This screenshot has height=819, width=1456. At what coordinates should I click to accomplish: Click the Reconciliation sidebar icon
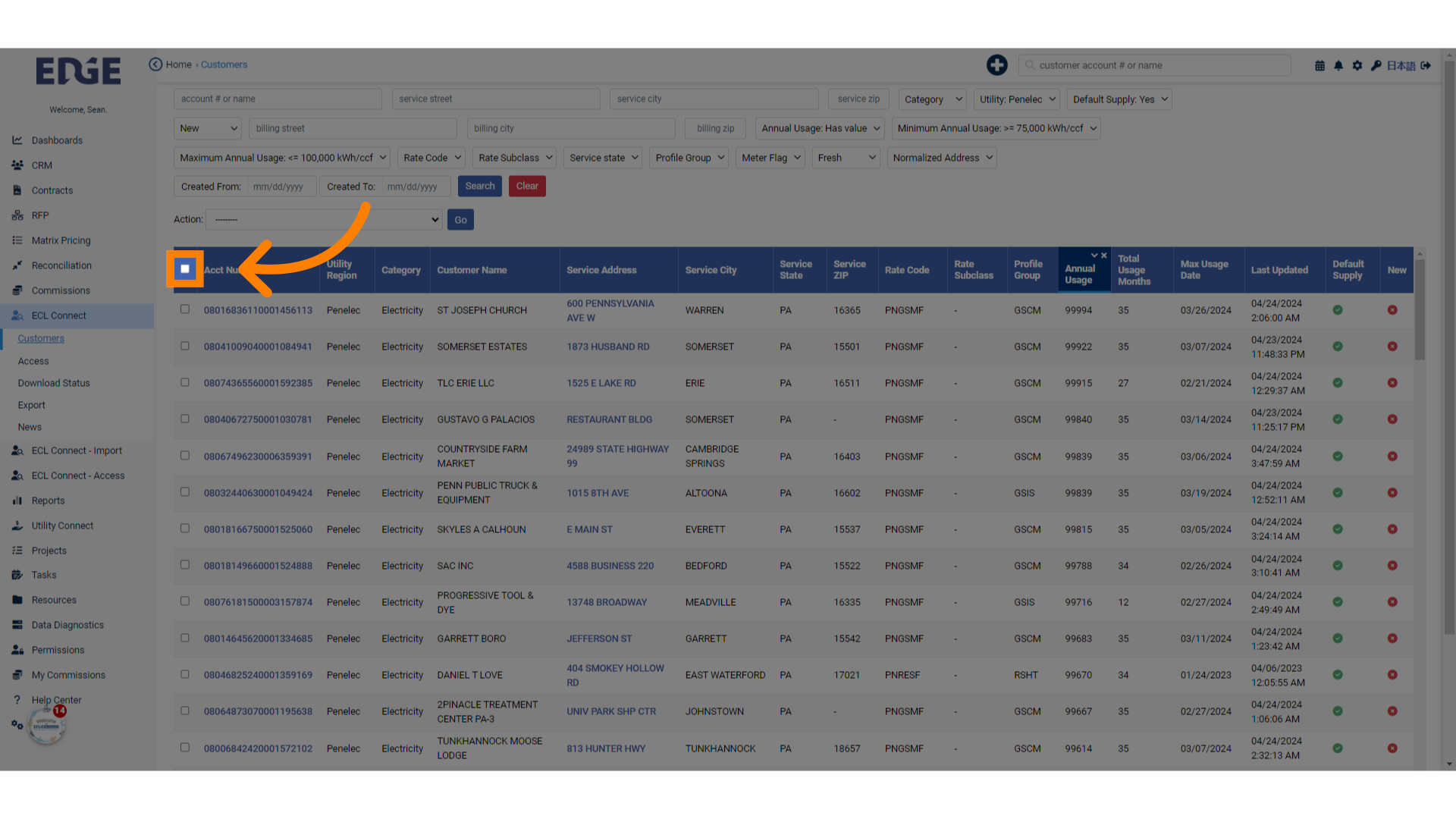pos(17,265)
